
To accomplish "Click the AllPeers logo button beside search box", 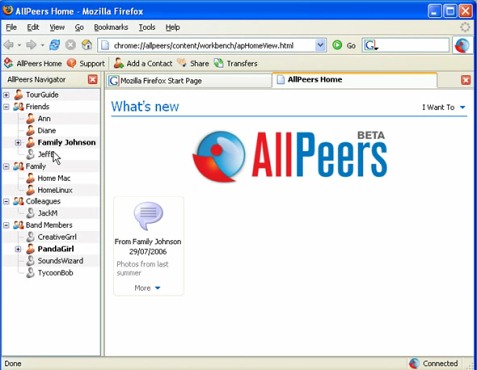I will coord(462,45).
